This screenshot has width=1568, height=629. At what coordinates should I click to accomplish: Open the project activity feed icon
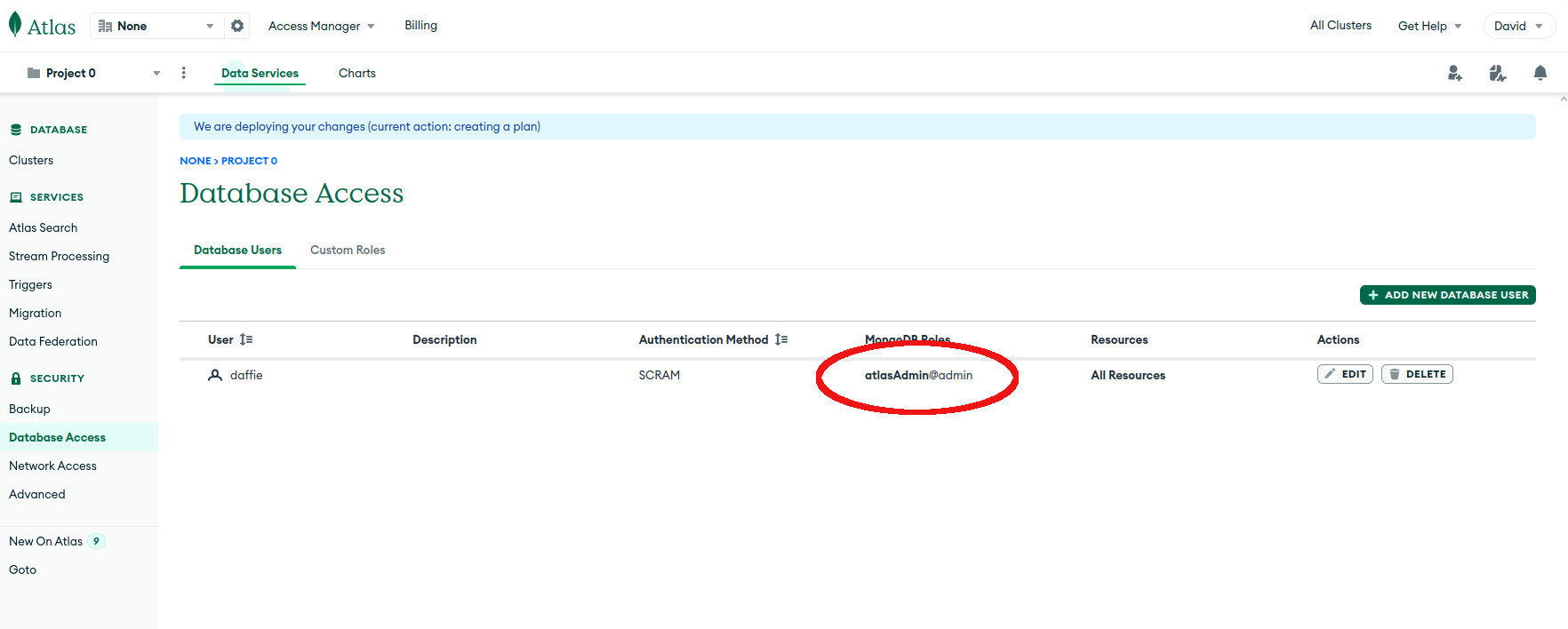1498,73
